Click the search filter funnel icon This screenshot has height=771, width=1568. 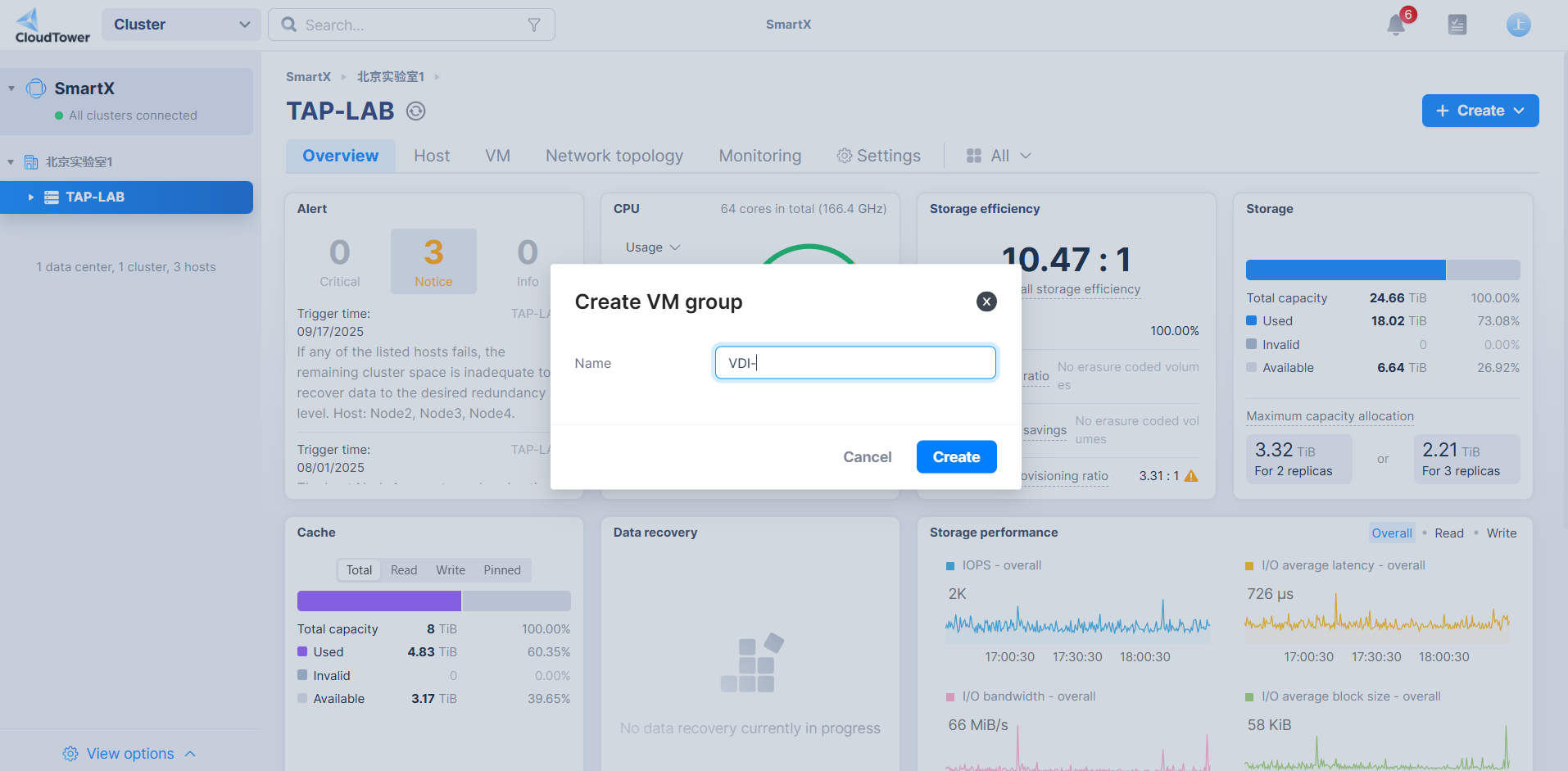tap(534, 25)
